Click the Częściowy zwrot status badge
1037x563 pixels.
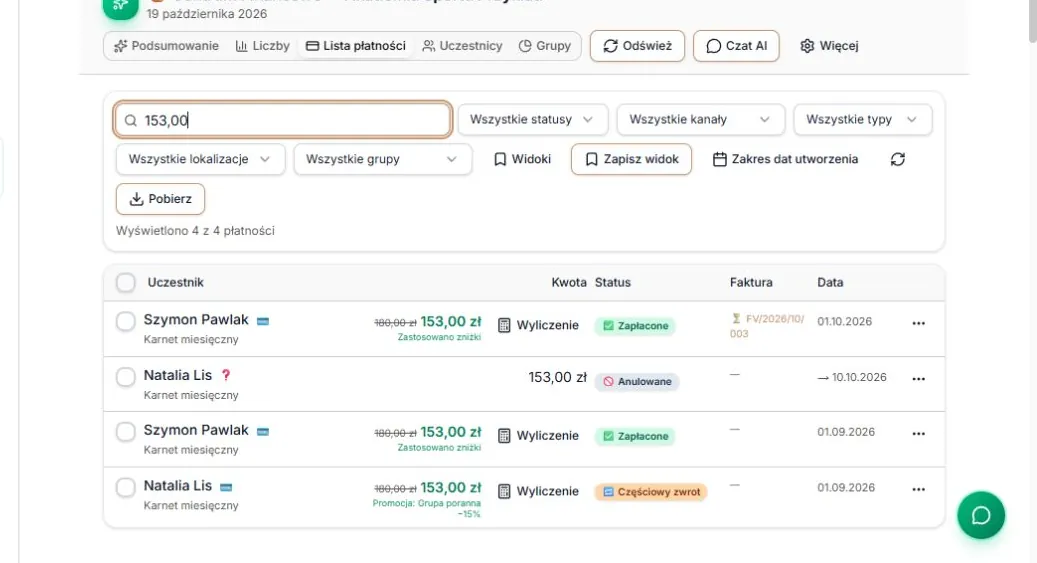[651, 492]
